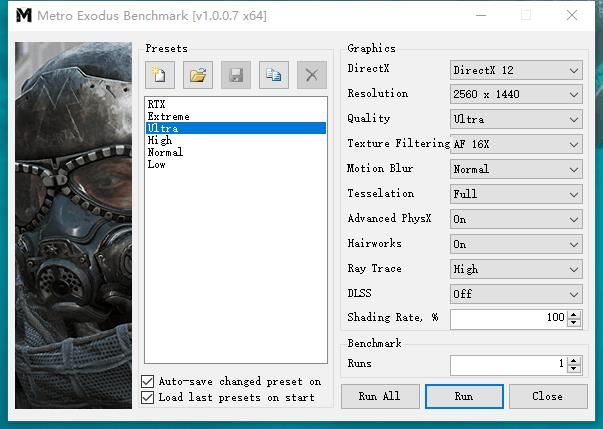Open Texture Filtering AF 16X dropdown
The width and height of the screenshot is (603, 429).
[516, 144]
